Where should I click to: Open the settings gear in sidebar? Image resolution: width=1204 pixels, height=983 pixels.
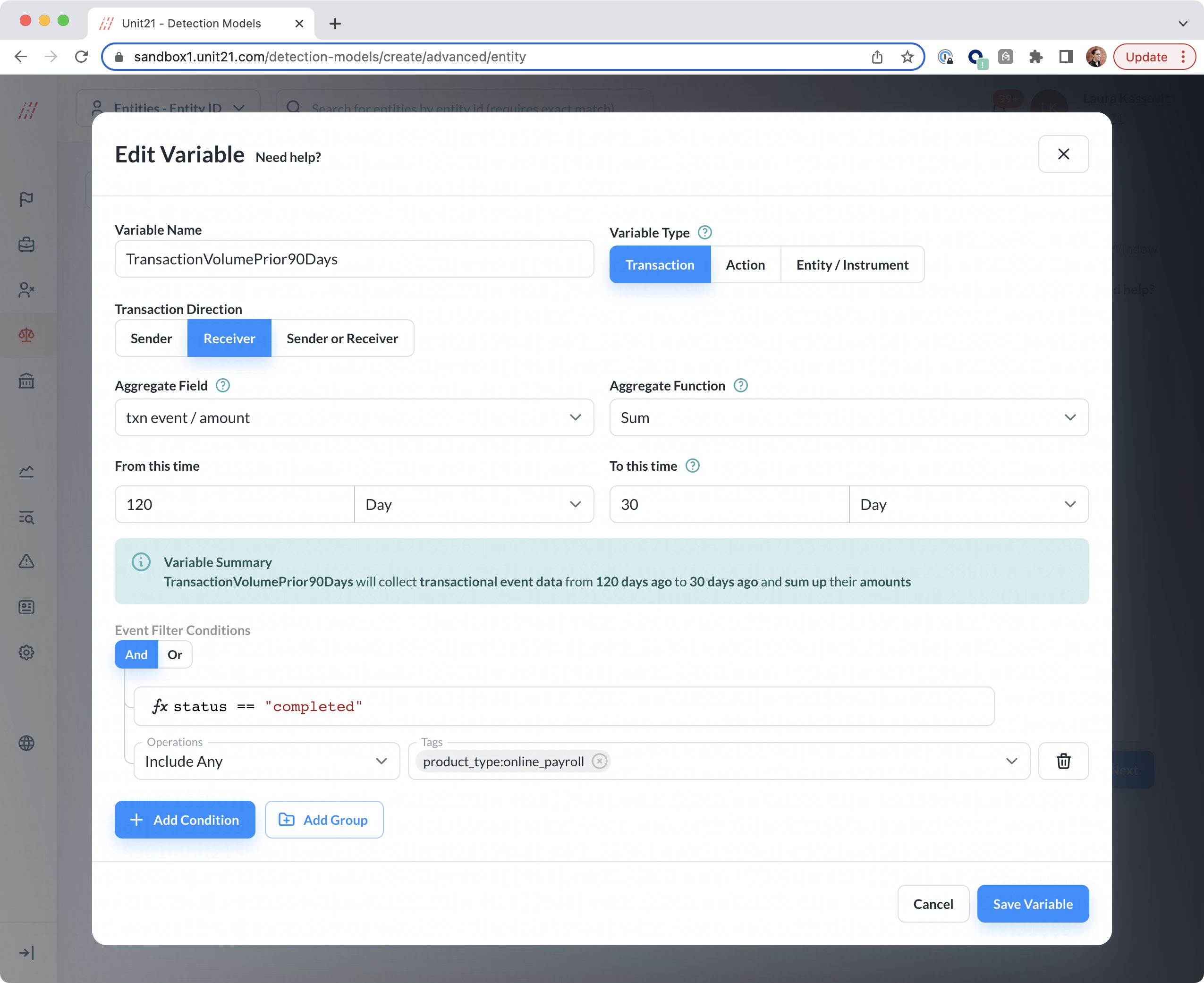26,653
